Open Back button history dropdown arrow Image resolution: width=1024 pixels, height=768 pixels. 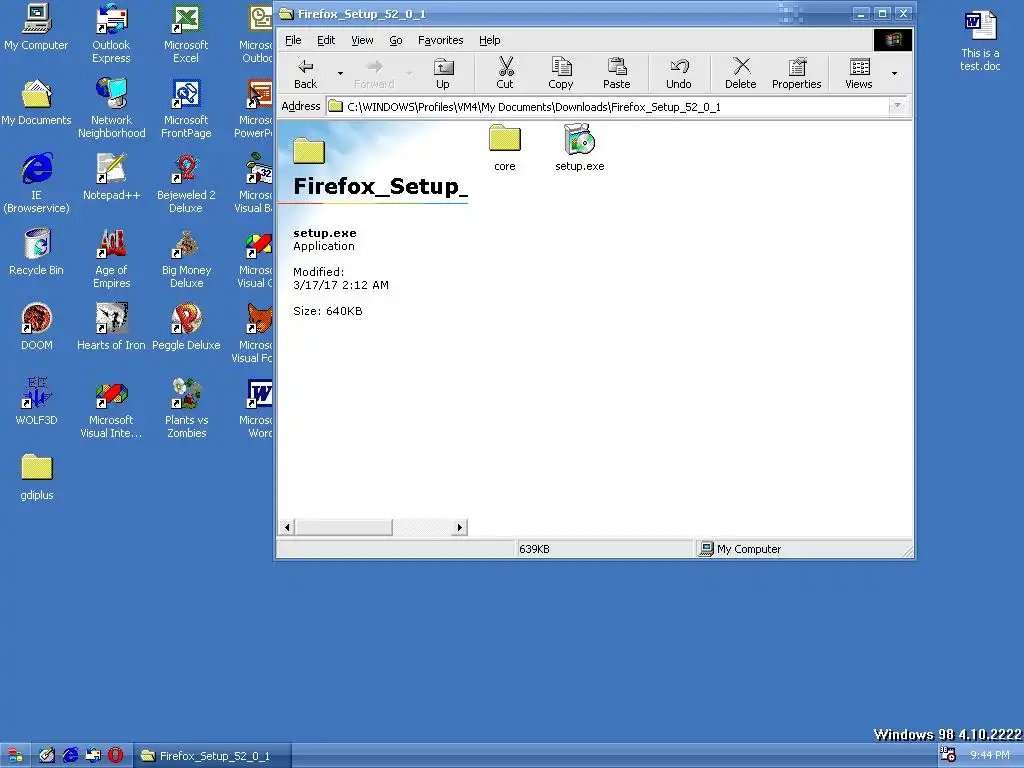pyautogui.click(x=340, y=73)
